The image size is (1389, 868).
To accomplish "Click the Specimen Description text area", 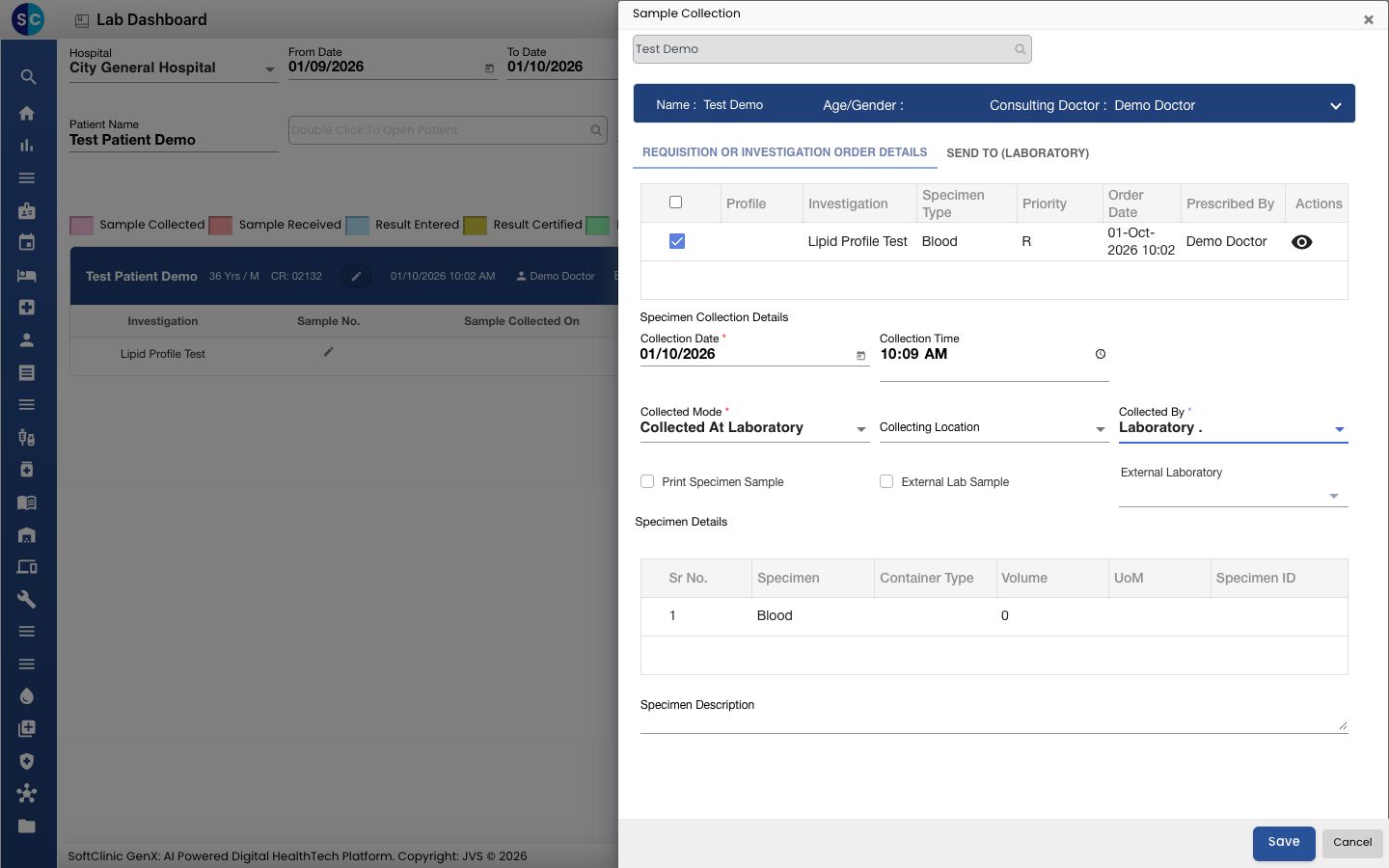I will pyautogui.click(x=994, y=723).
